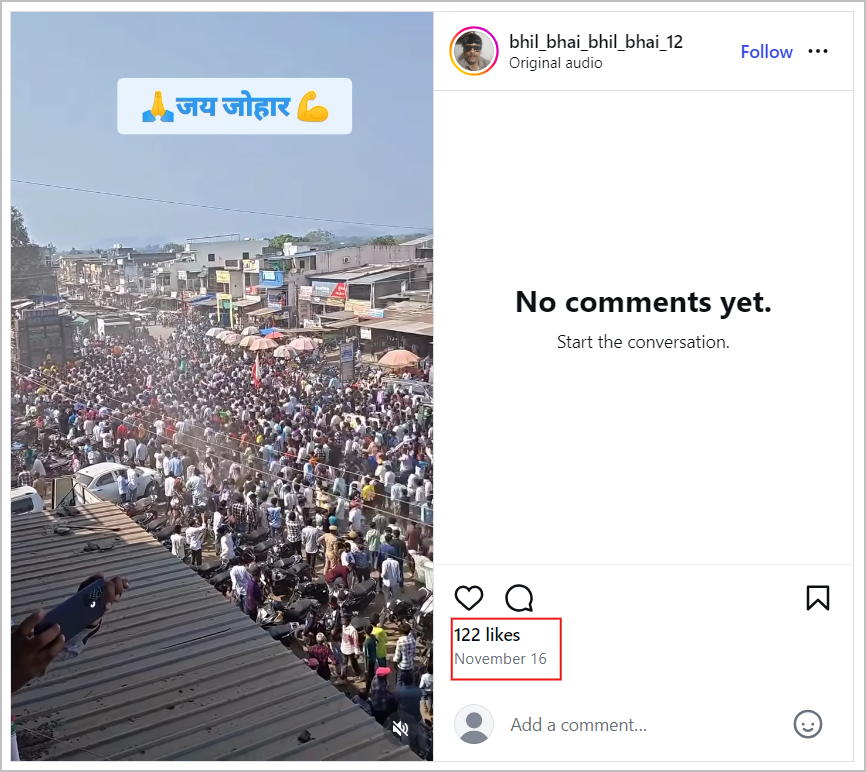Like the post with the heart icon
The width and height of the screenshot is (866, 772).
[469, 598]
